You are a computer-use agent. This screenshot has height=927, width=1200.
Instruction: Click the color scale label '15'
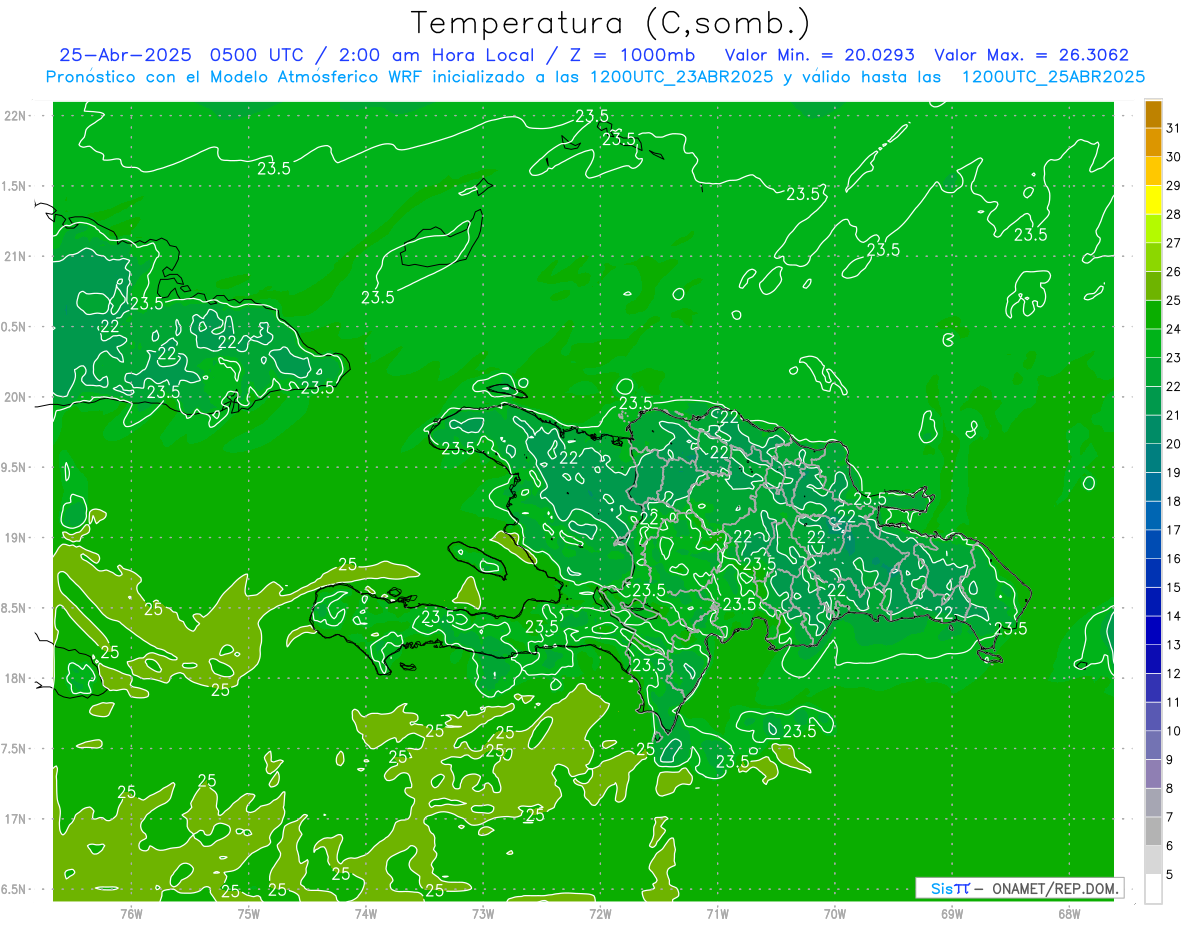pos(1173,587)
